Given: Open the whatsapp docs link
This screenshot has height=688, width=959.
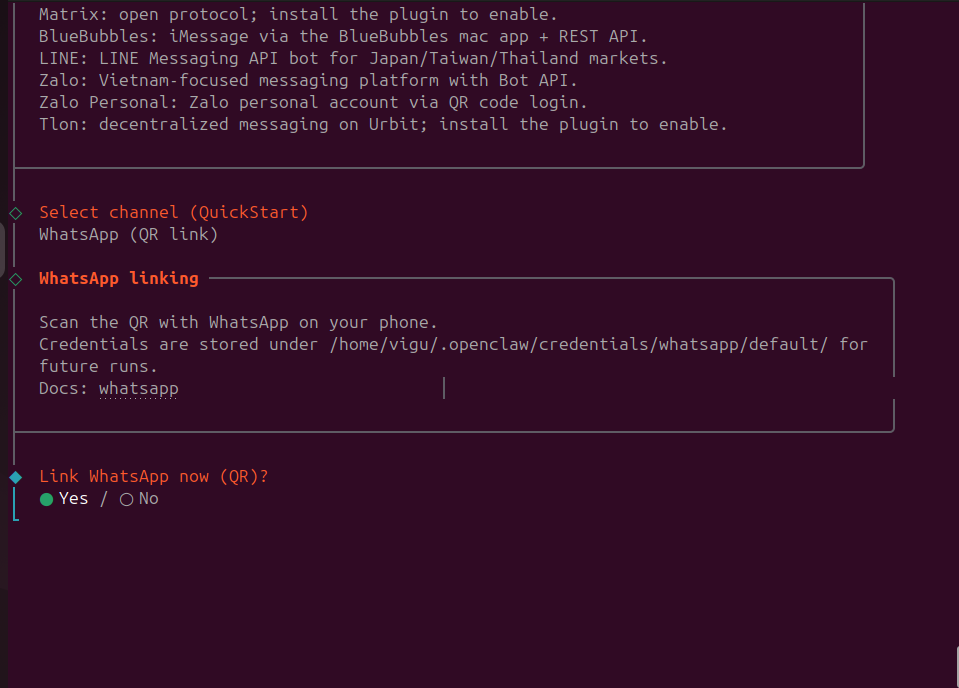Looking at the screenshot, I should click(x=138, y=388).
